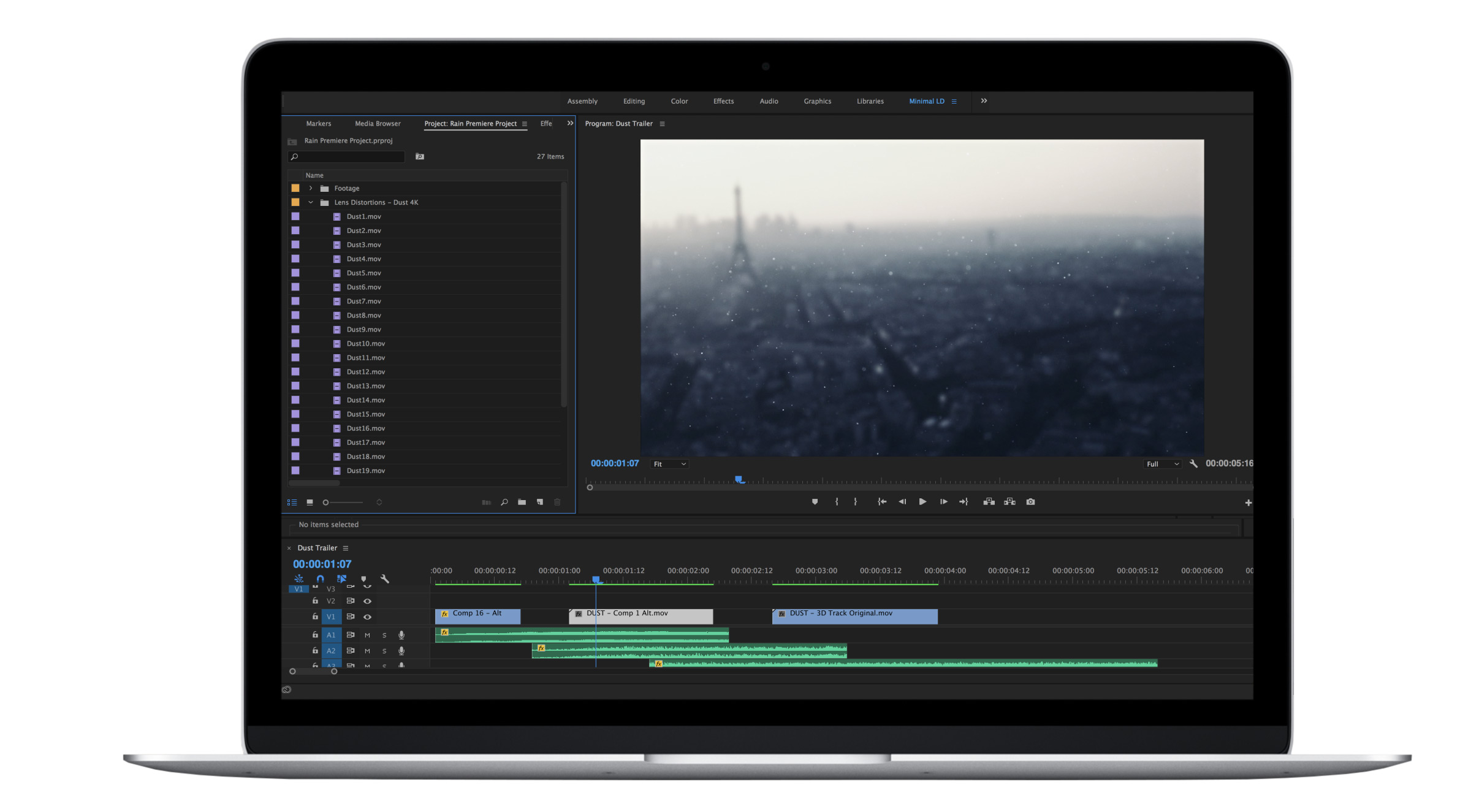Click the New Bin folder icon
Screen dimensions: 1471x812
coord(522,503)
